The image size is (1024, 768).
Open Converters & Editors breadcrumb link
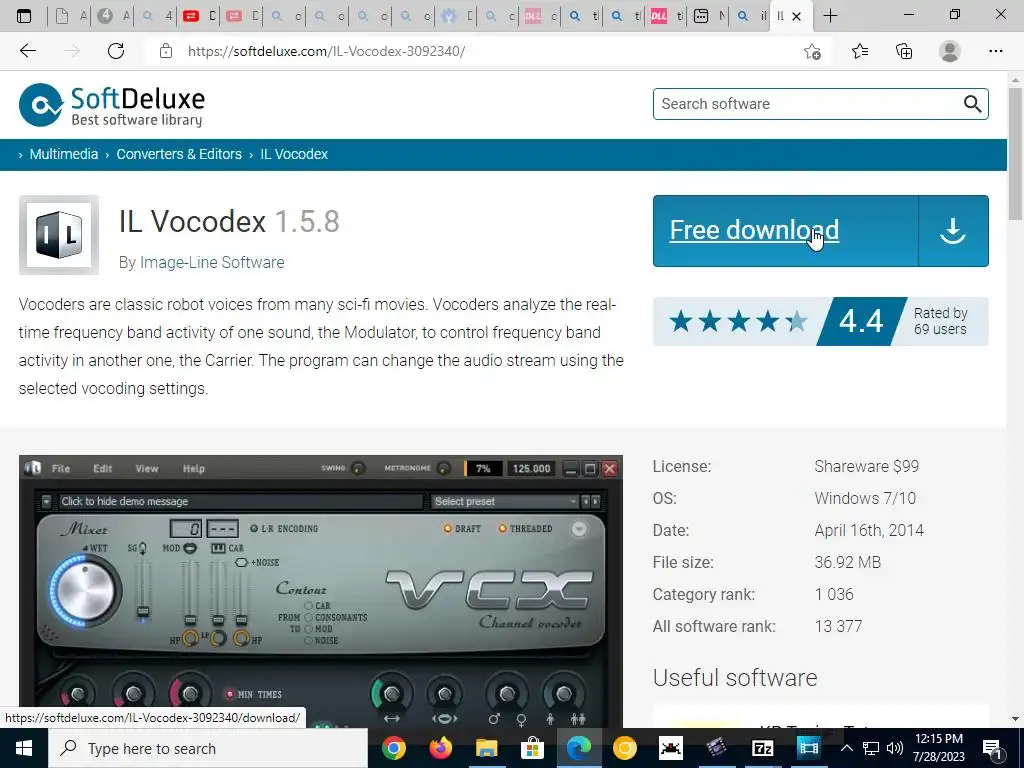179,154
